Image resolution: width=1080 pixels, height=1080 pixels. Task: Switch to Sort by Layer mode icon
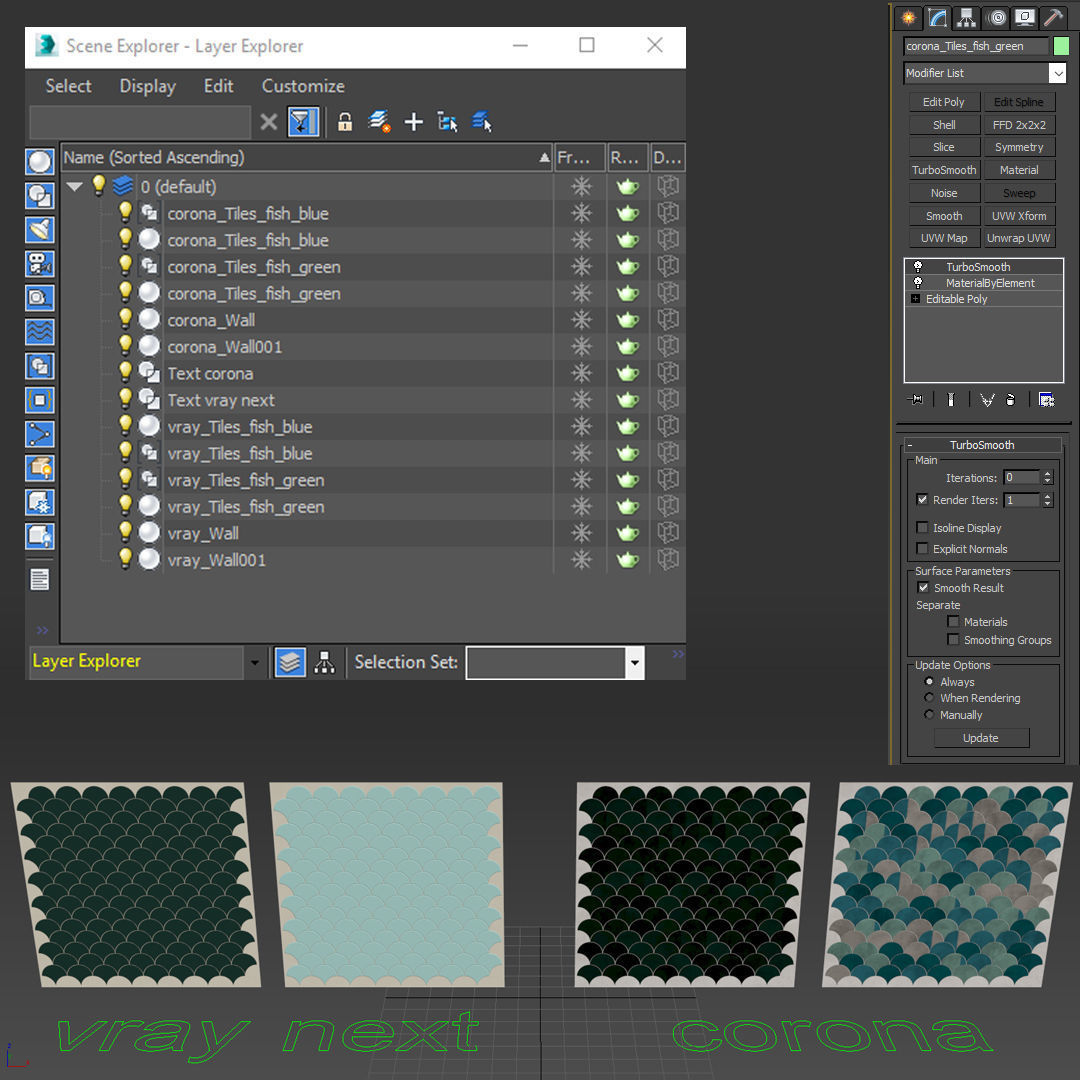click(291, 662)
